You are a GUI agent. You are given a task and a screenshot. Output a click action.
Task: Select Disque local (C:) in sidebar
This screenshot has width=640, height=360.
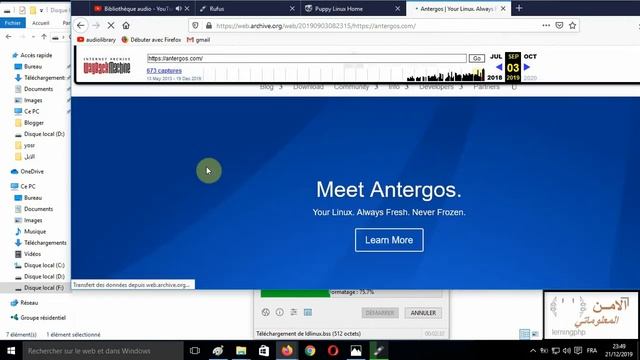tap(44, 265)
